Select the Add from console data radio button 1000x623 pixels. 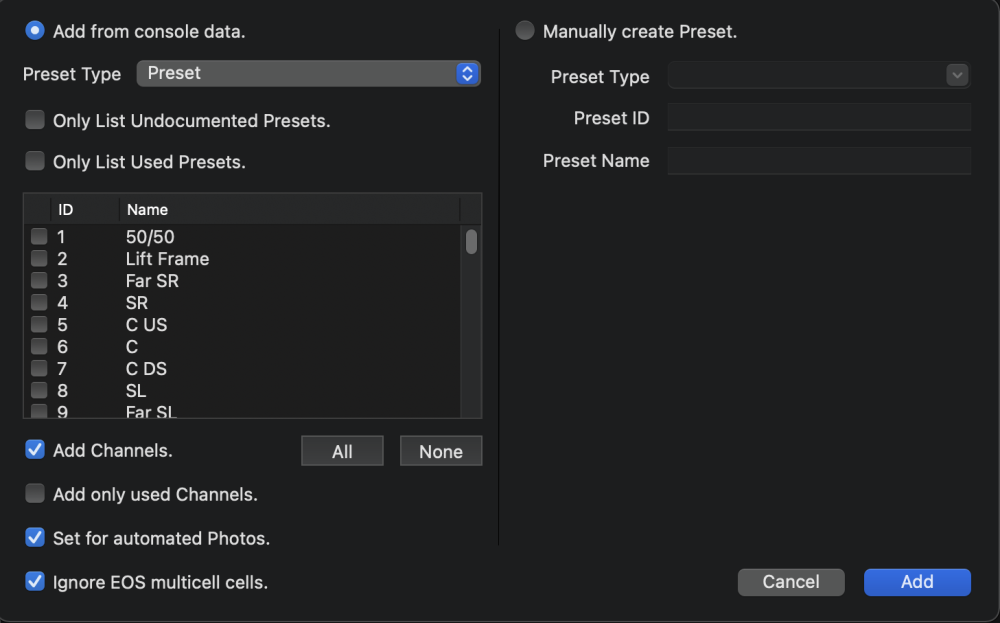(35, 30)
